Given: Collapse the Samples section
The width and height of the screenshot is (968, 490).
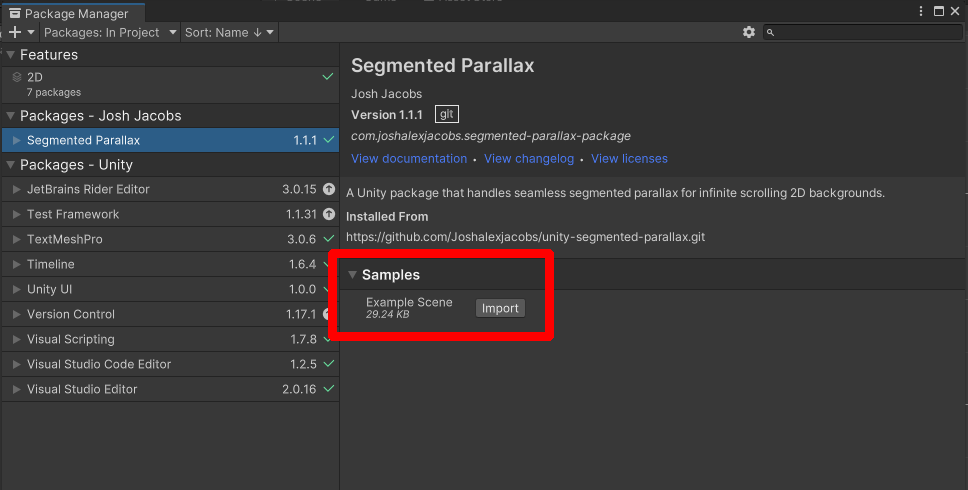Looking at the screenshot, I should [352, 275].
